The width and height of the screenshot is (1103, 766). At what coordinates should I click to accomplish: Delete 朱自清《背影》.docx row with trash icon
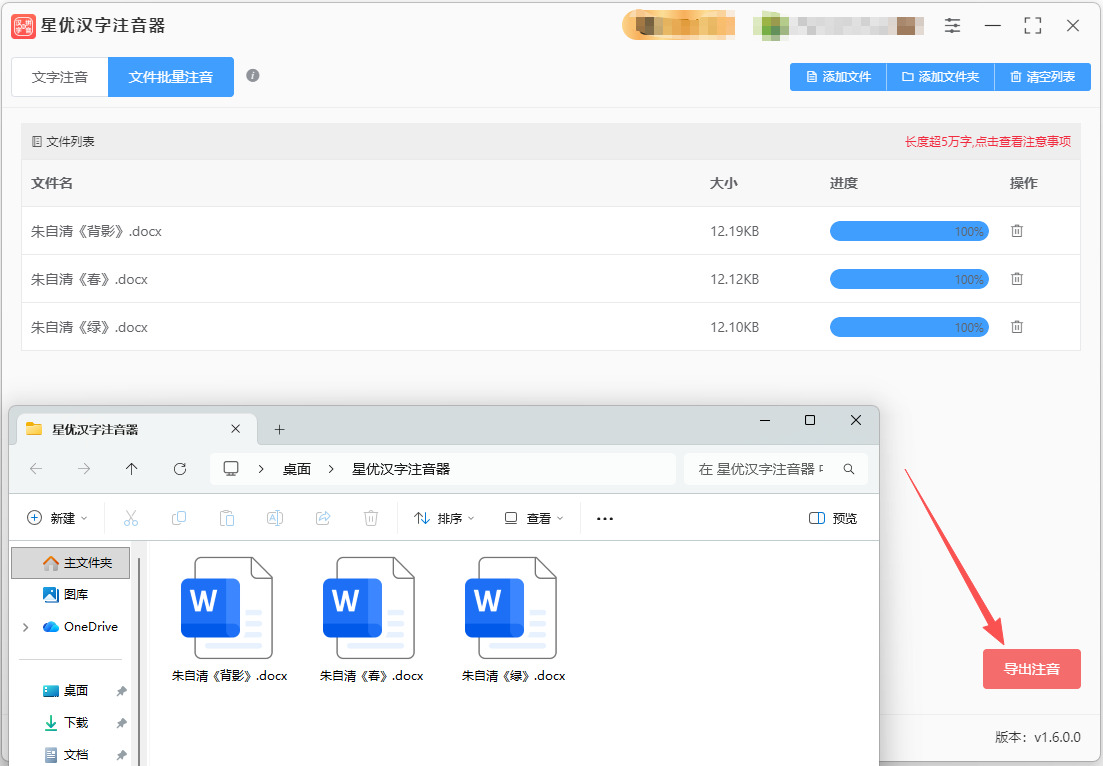[x=1017, y=231]
